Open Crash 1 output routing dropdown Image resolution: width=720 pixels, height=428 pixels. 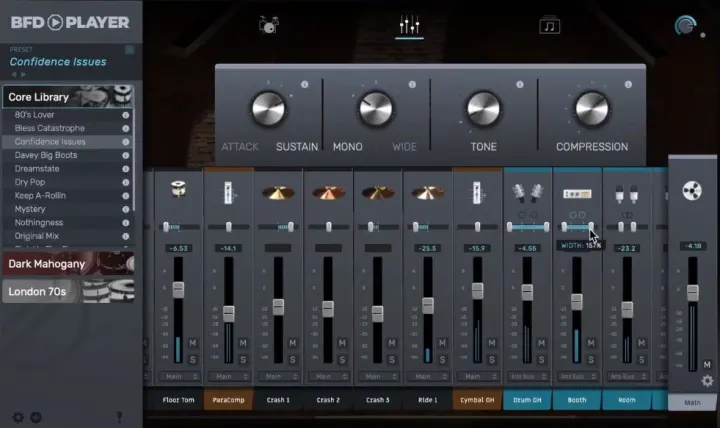coord(279,377)
